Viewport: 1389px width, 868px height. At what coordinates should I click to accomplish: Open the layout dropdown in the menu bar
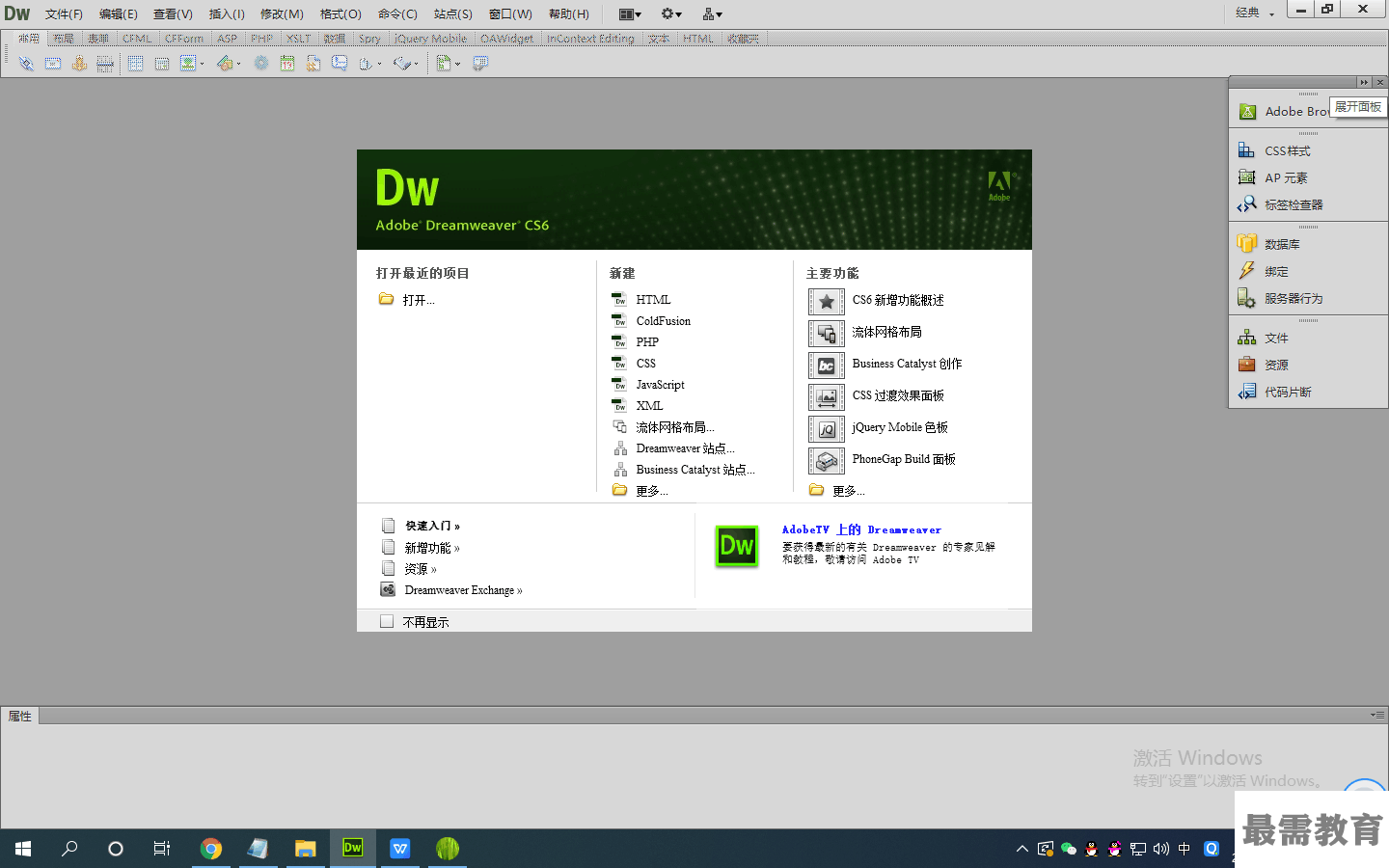pyautogui.click(x=630, y=14)
